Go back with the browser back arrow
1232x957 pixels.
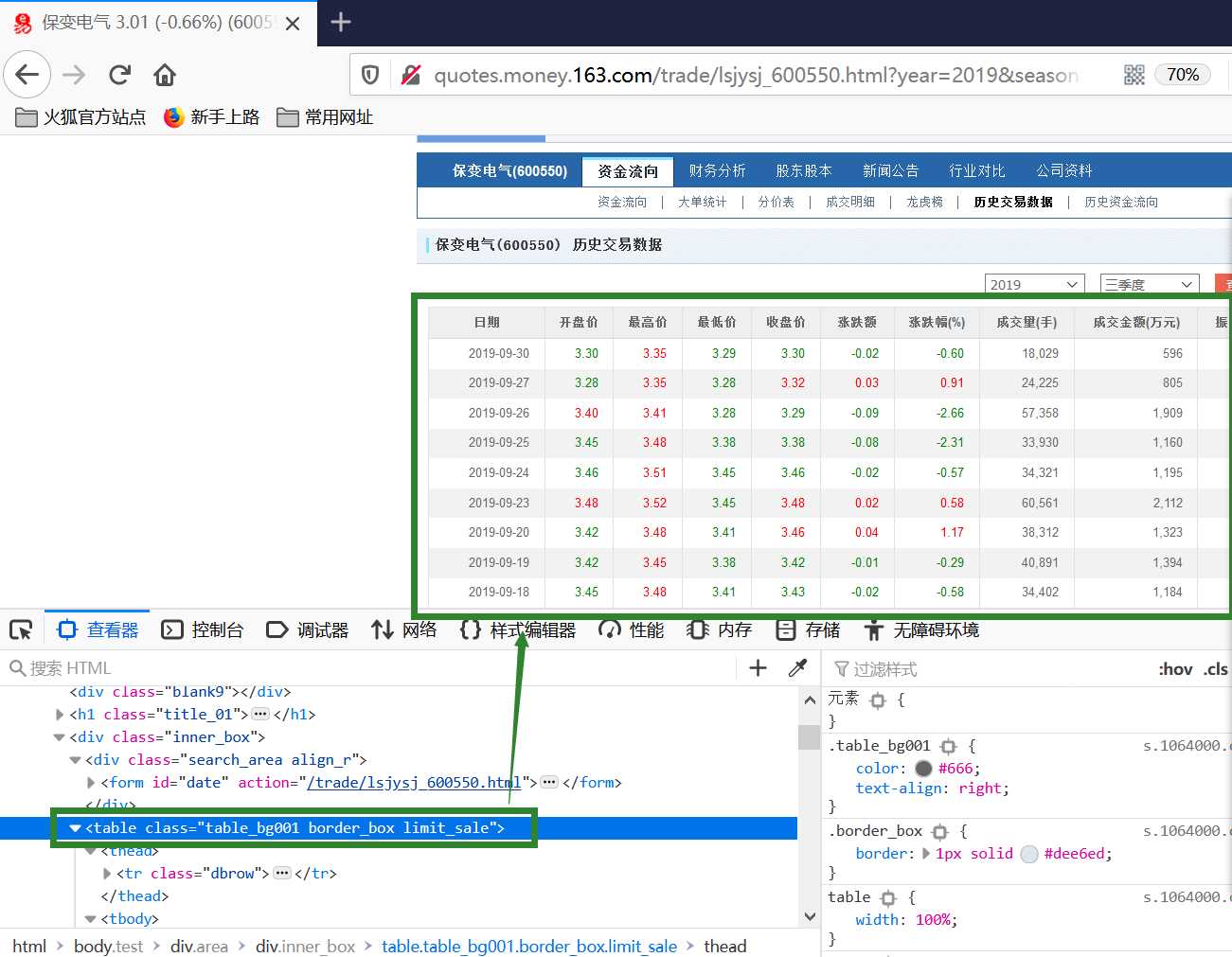click(27, 75)
